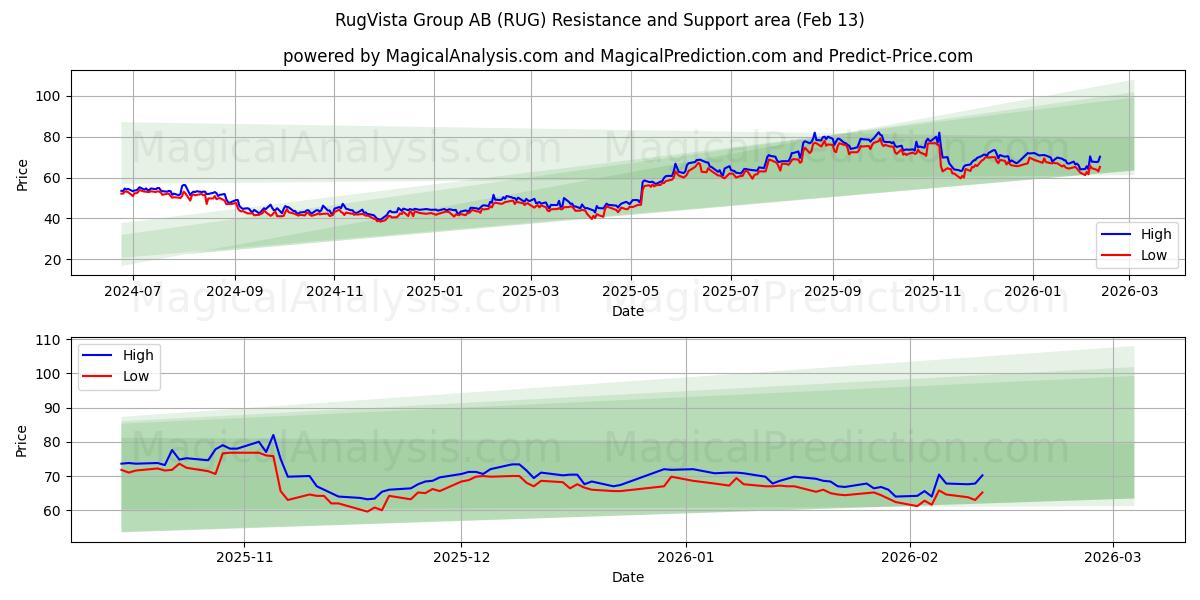The height and width of the screenshot is (600, 1200).
Task: Click the 'Price' y-axis label of top chart
Action: [x=23, y=173]
